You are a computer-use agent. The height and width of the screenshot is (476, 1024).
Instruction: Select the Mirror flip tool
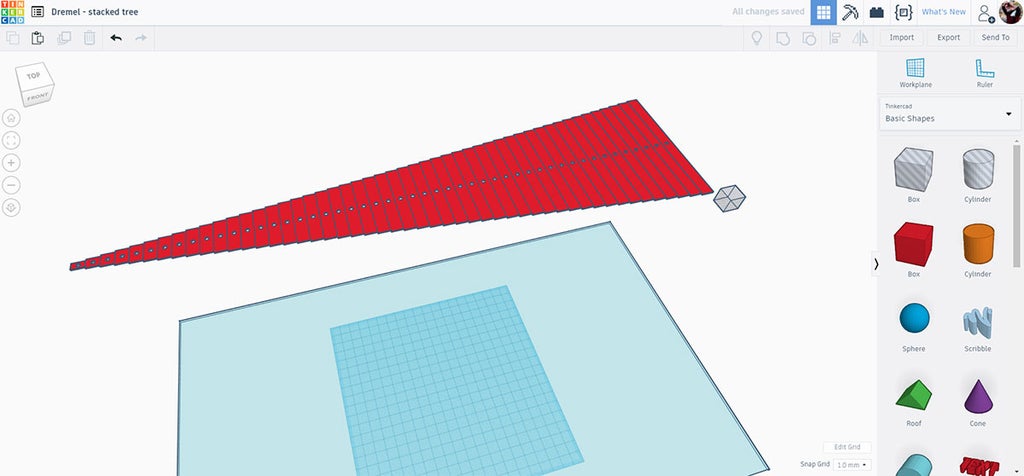860,38
